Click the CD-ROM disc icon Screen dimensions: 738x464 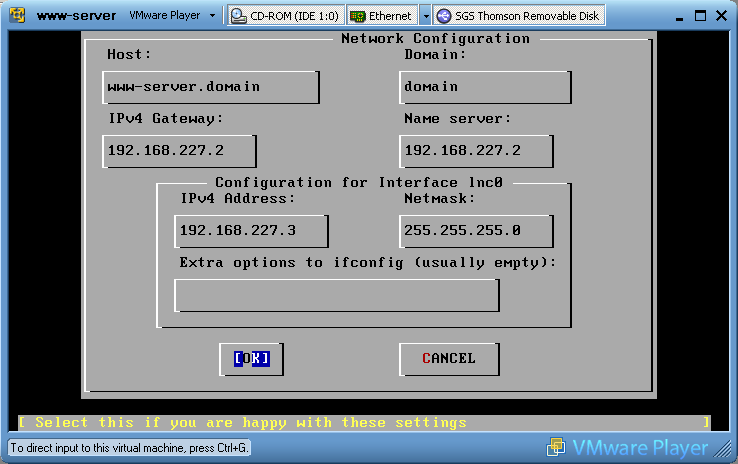[239, 16]
